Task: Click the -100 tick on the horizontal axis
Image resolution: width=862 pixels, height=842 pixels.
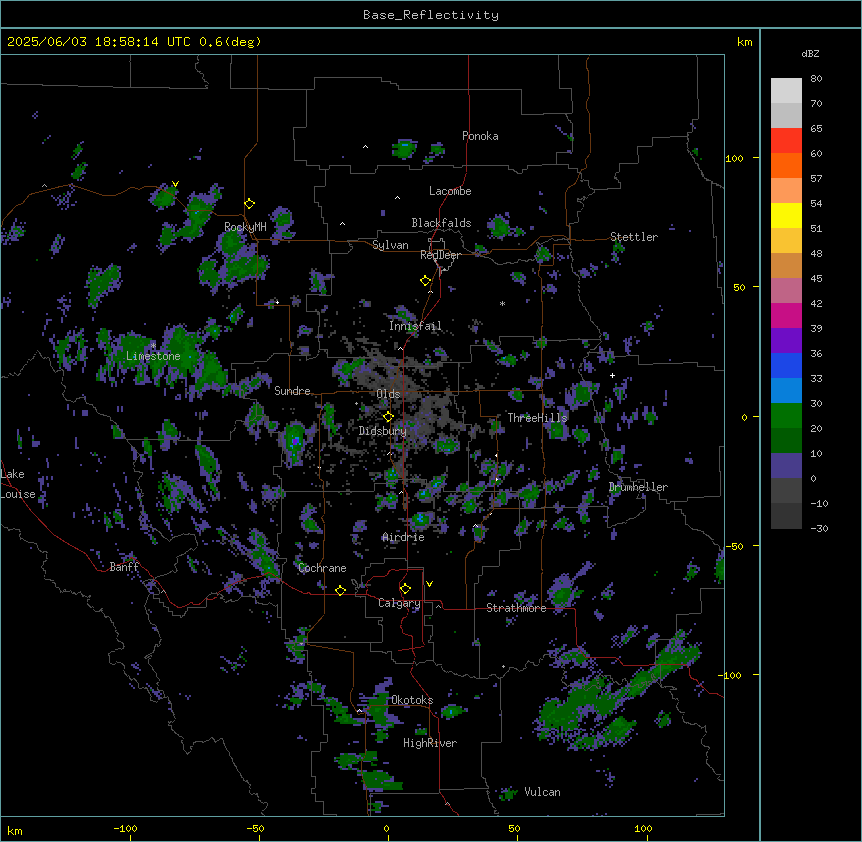Action: pos(125,828)
